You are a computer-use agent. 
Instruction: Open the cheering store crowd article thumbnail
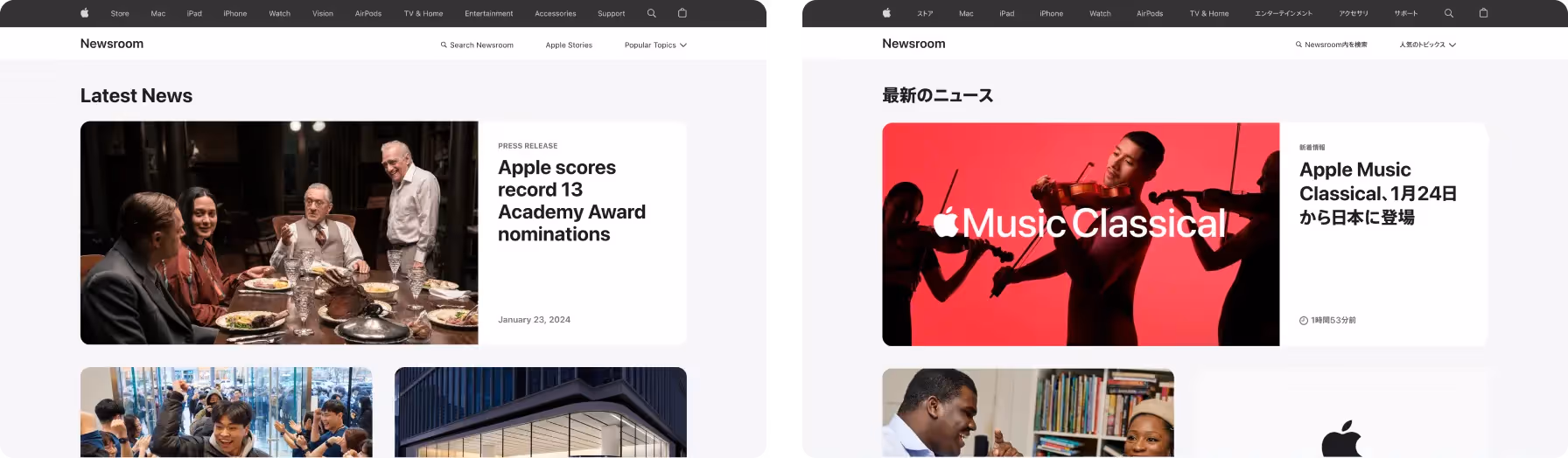point(227,413)
